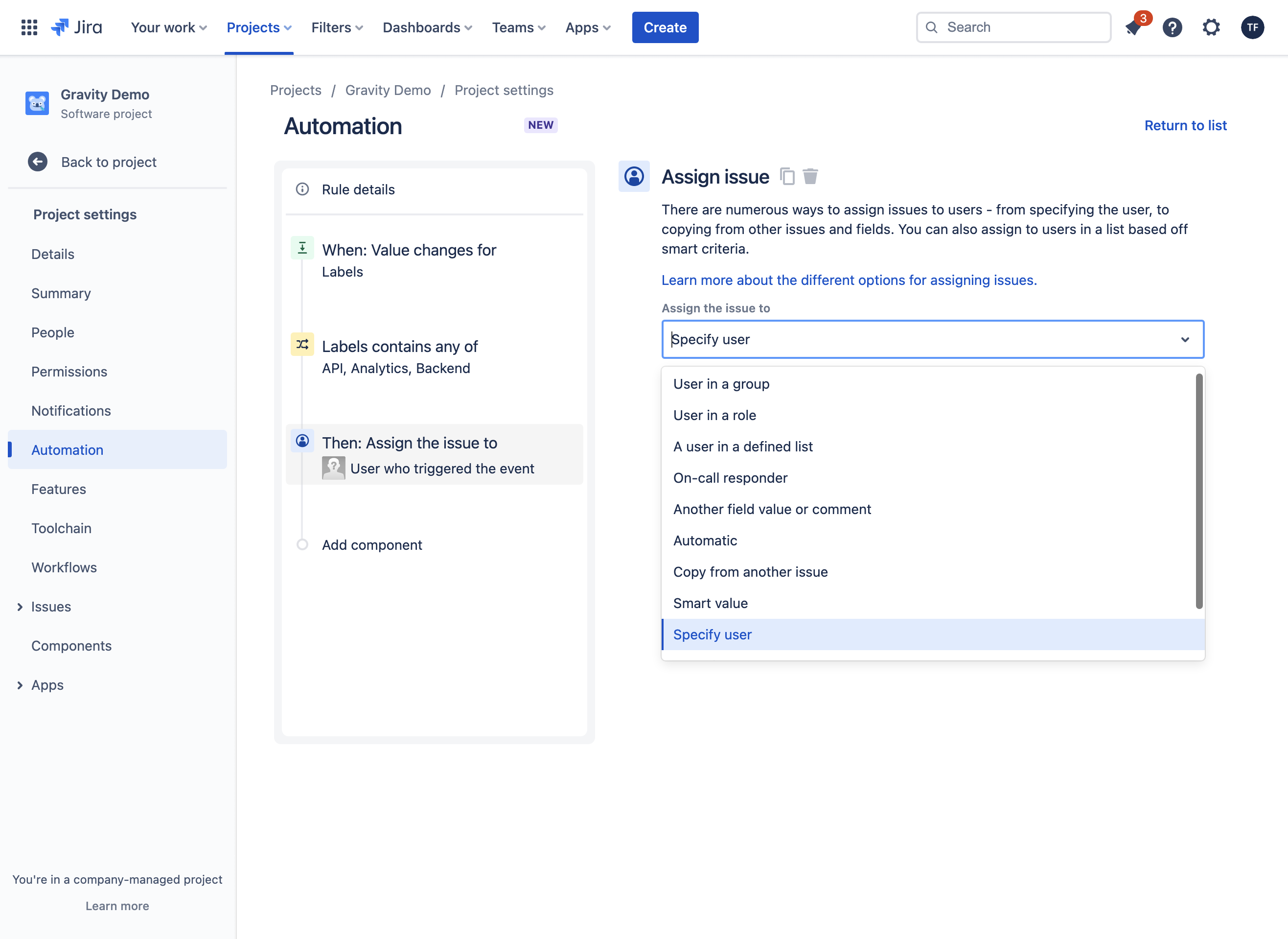Open the TF profile avatar

(x=1252, y=27)
